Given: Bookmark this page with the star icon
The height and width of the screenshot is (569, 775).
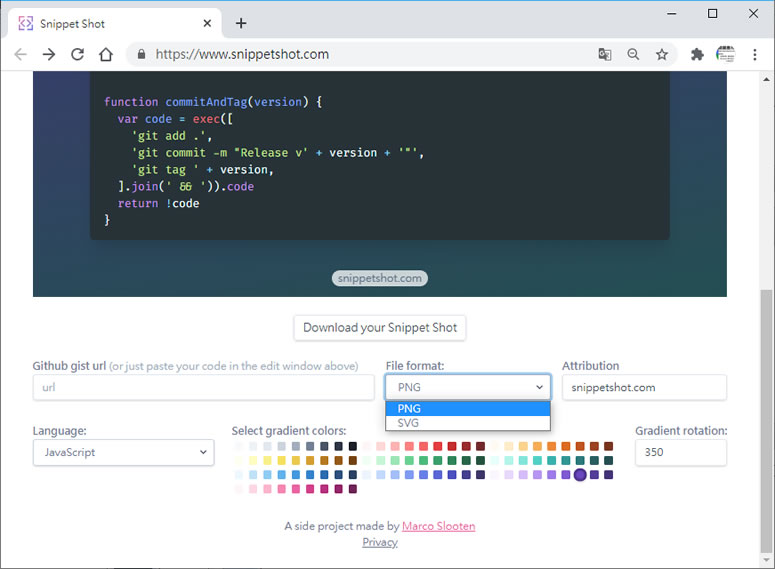Looking at the screenshot, I should coord(662,54).
